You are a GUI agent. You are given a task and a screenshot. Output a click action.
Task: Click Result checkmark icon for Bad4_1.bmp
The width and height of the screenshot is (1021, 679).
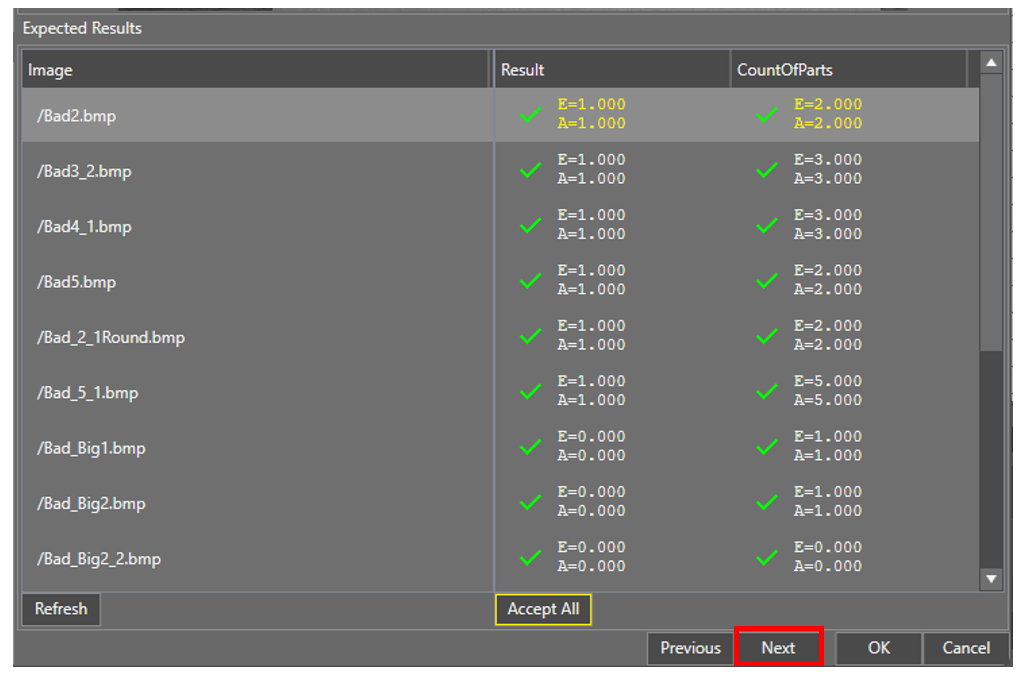531,226
